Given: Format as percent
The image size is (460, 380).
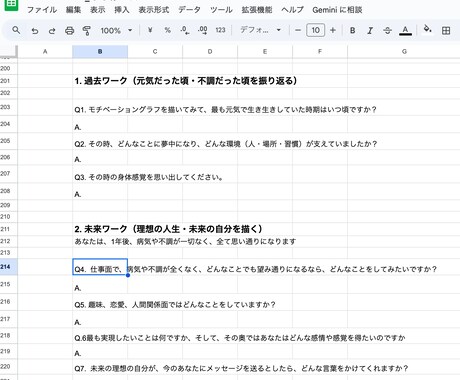Looking at the screenshot, I should [x=167, y=30].
